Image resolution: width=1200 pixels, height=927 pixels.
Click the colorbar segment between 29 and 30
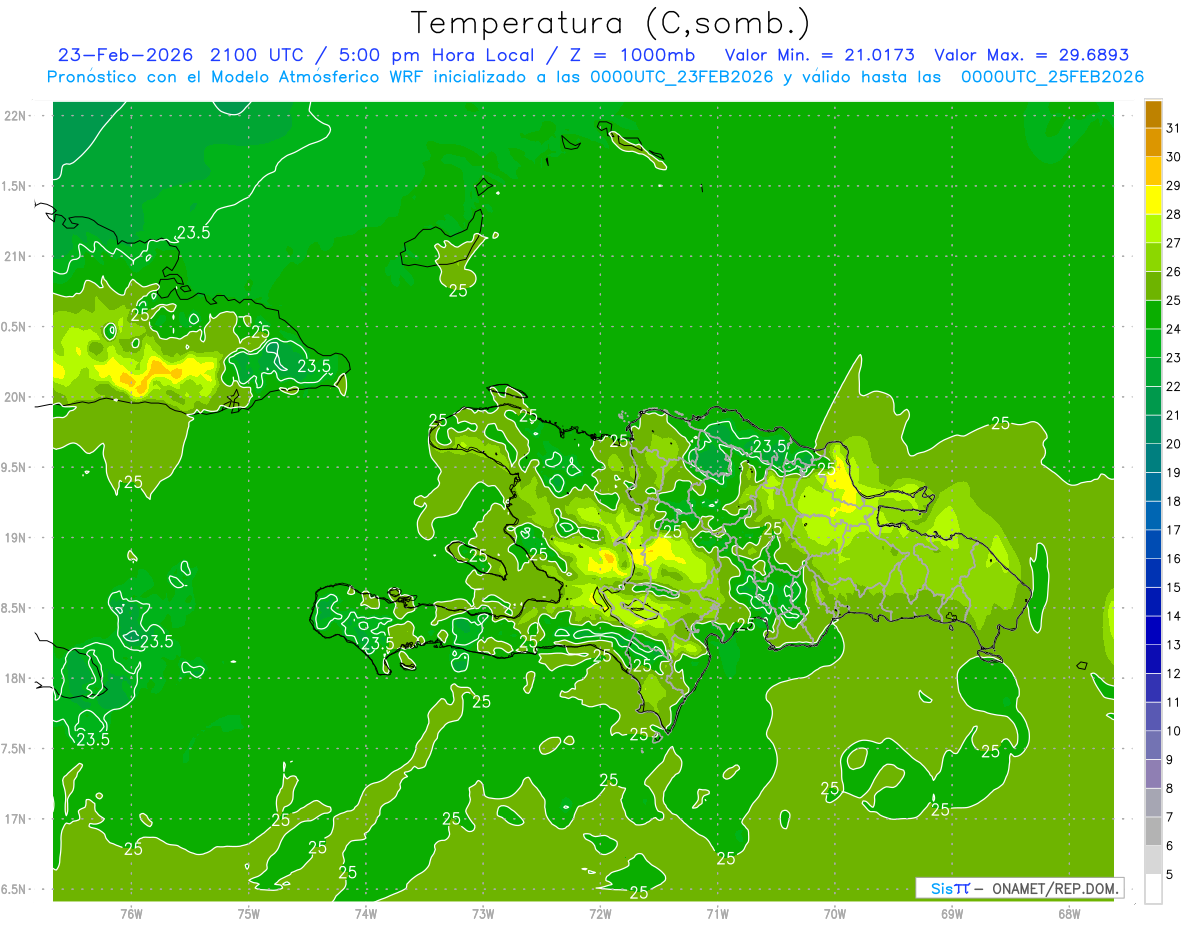(x=1153, y=171)
